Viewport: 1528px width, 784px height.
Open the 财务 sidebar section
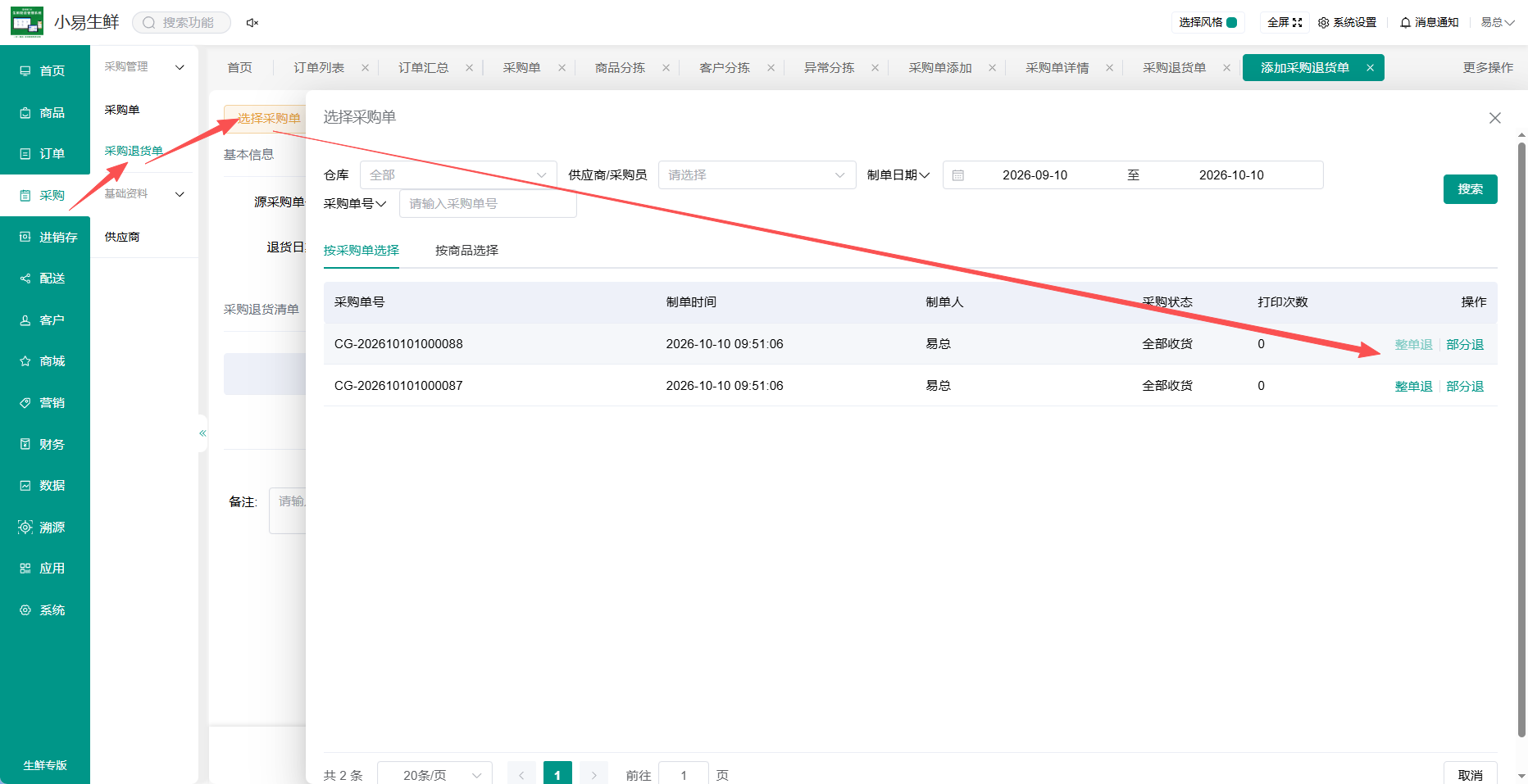click(x=43, y=444)
